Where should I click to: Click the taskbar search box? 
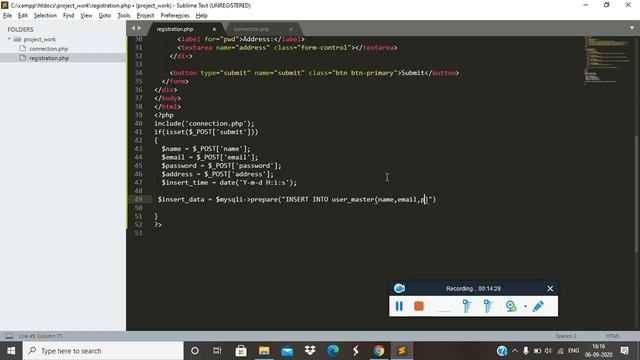103,351
